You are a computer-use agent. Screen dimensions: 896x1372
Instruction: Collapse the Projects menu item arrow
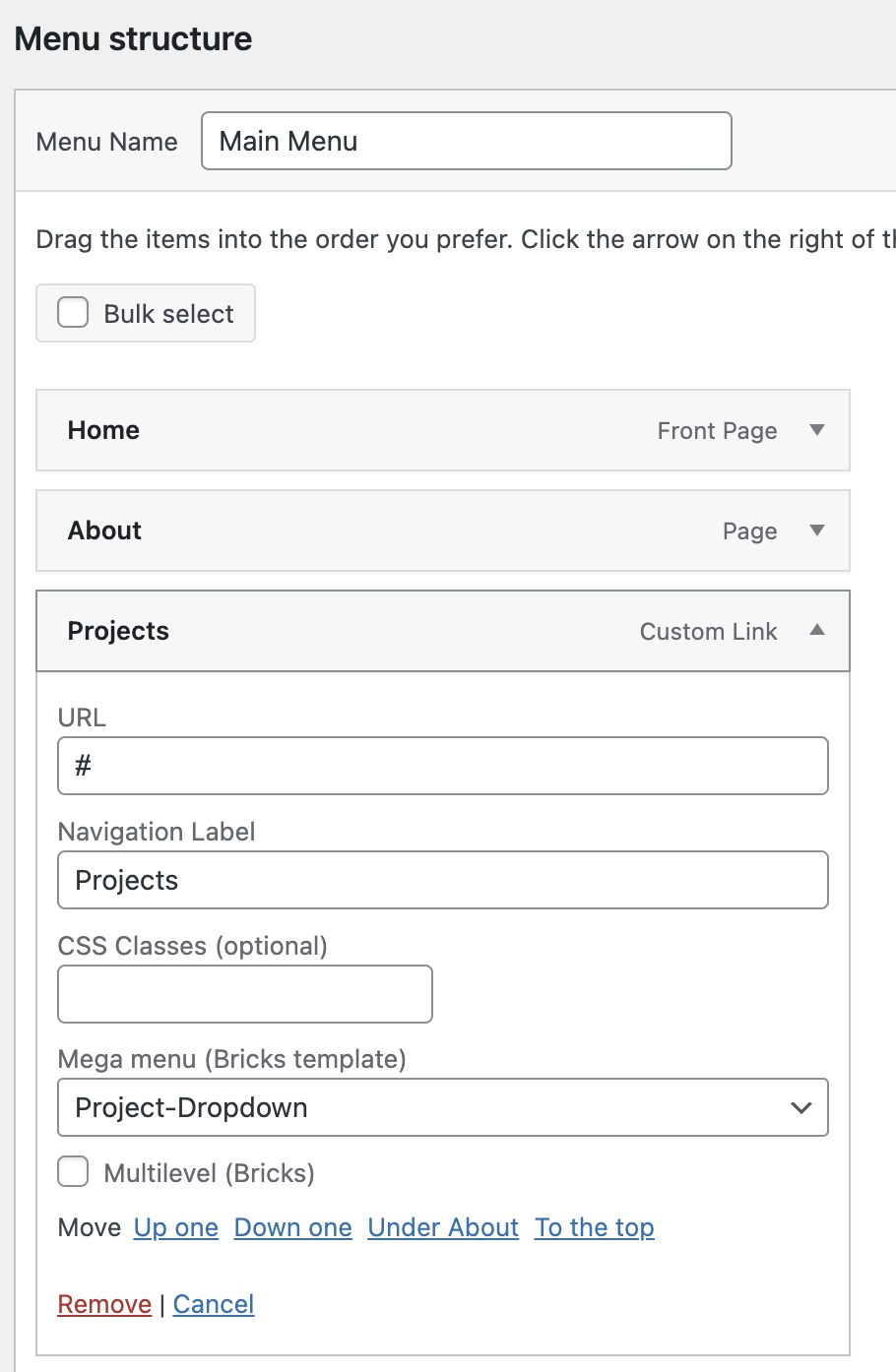(816, 631)
